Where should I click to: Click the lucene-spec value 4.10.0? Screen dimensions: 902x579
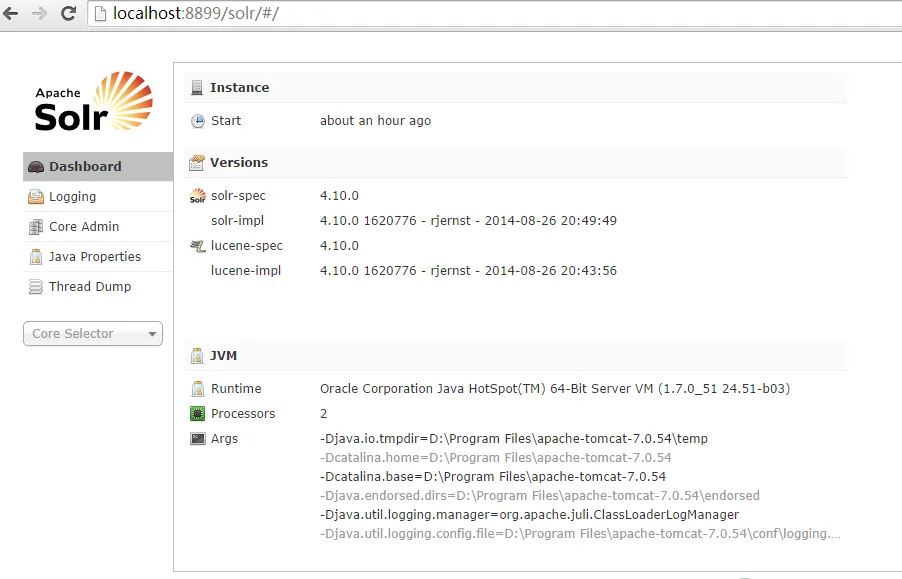pos(339,246)
